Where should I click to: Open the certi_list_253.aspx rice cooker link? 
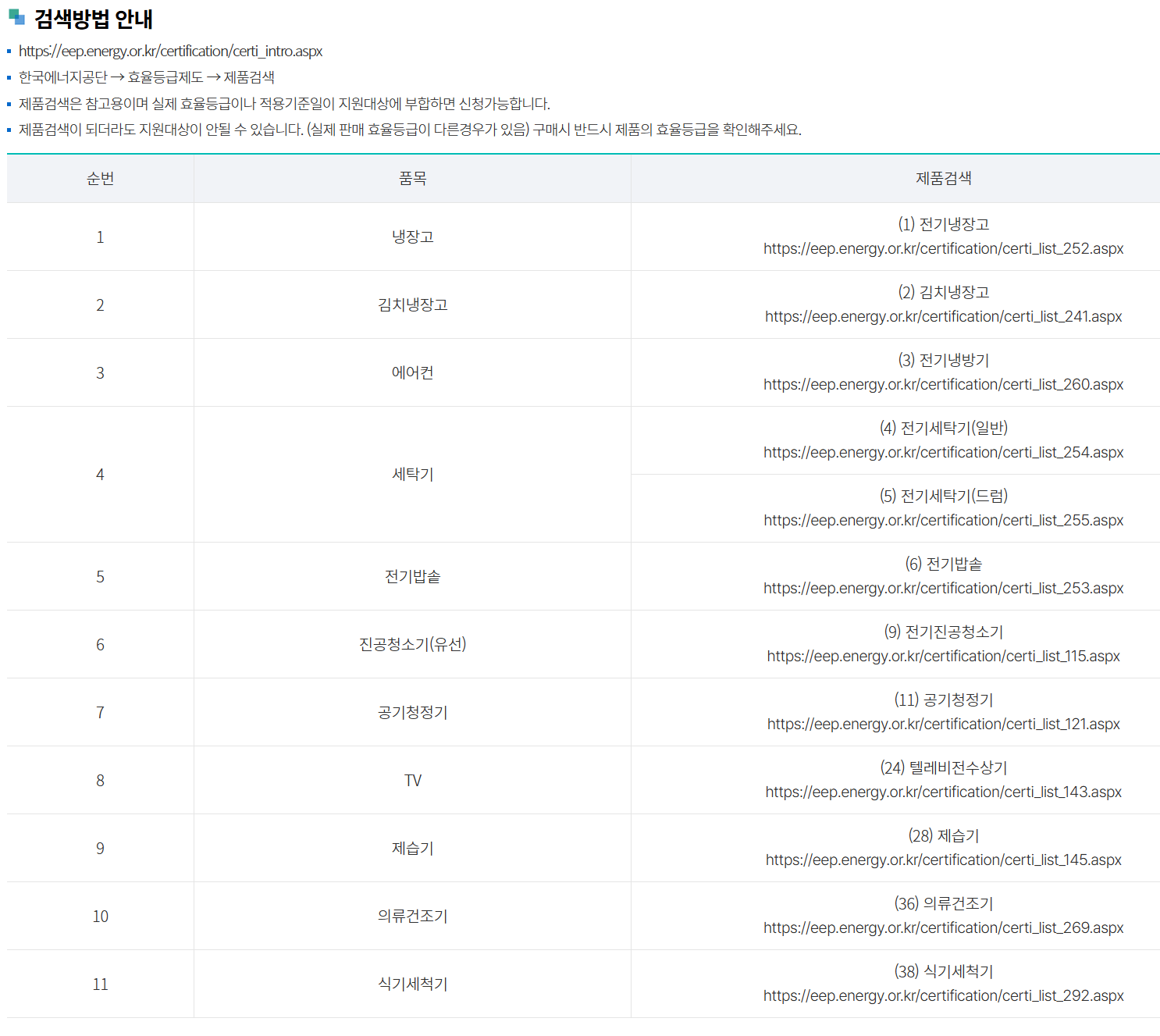pyautogui.click(x=943, y=588)
